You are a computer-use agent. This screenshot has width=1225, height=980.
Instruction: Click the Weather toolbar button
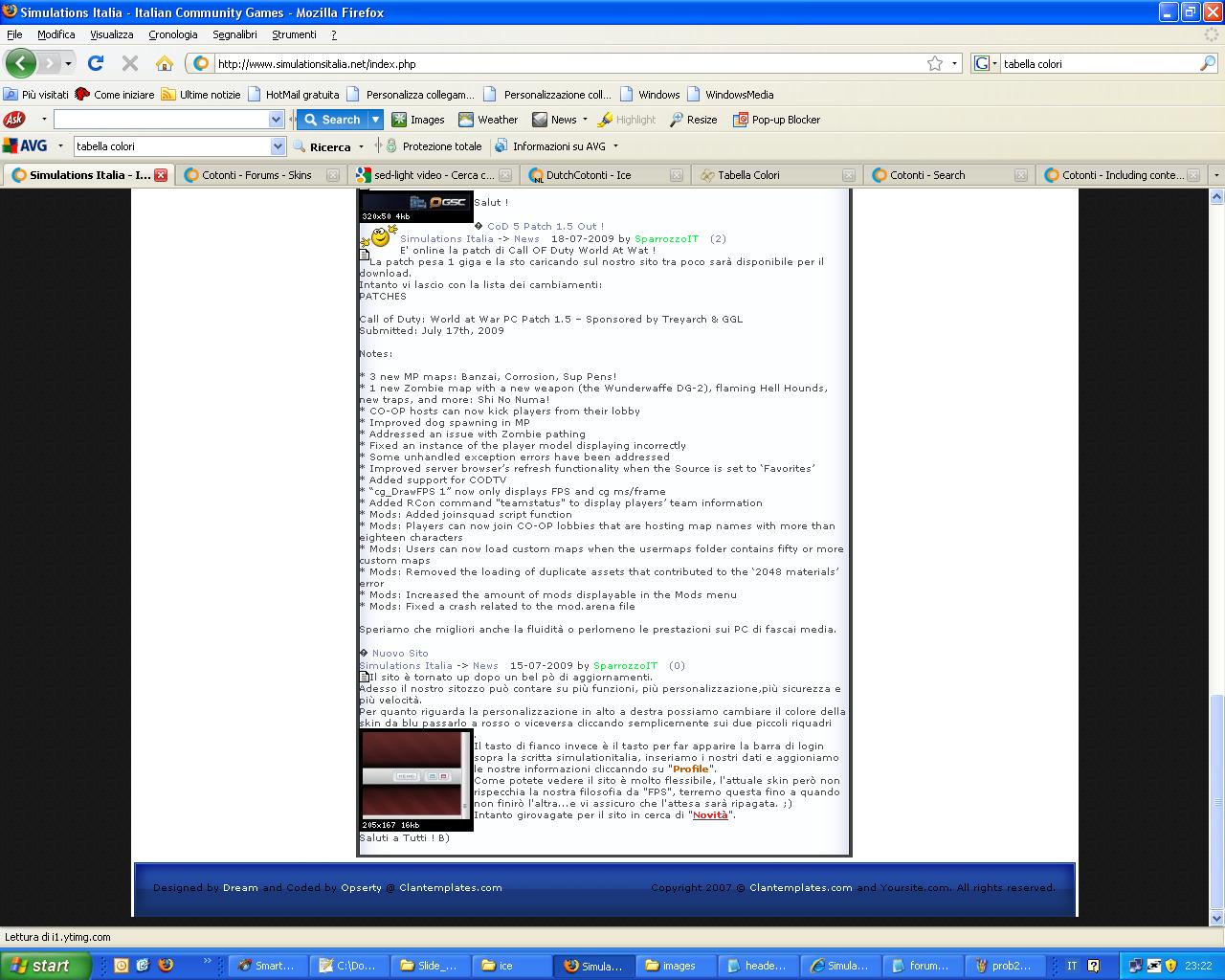pyautogui.click(x=488, y=120)
